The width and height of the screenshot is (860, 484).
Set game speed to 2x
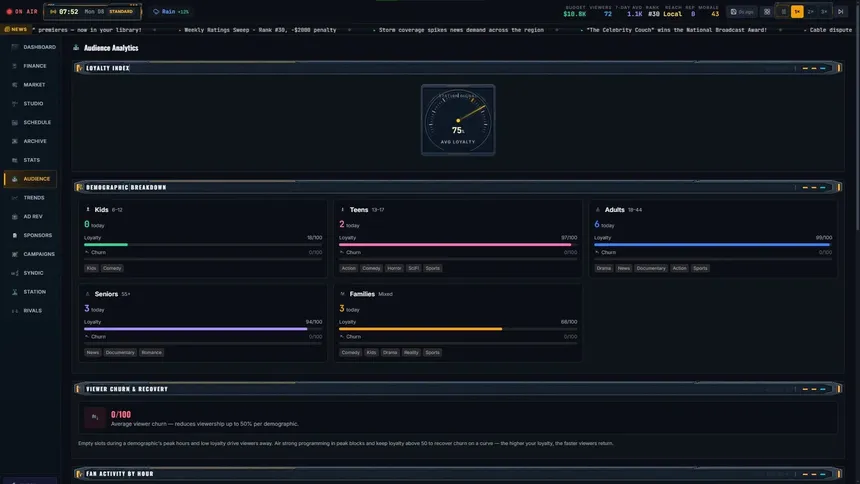point(810,12)
